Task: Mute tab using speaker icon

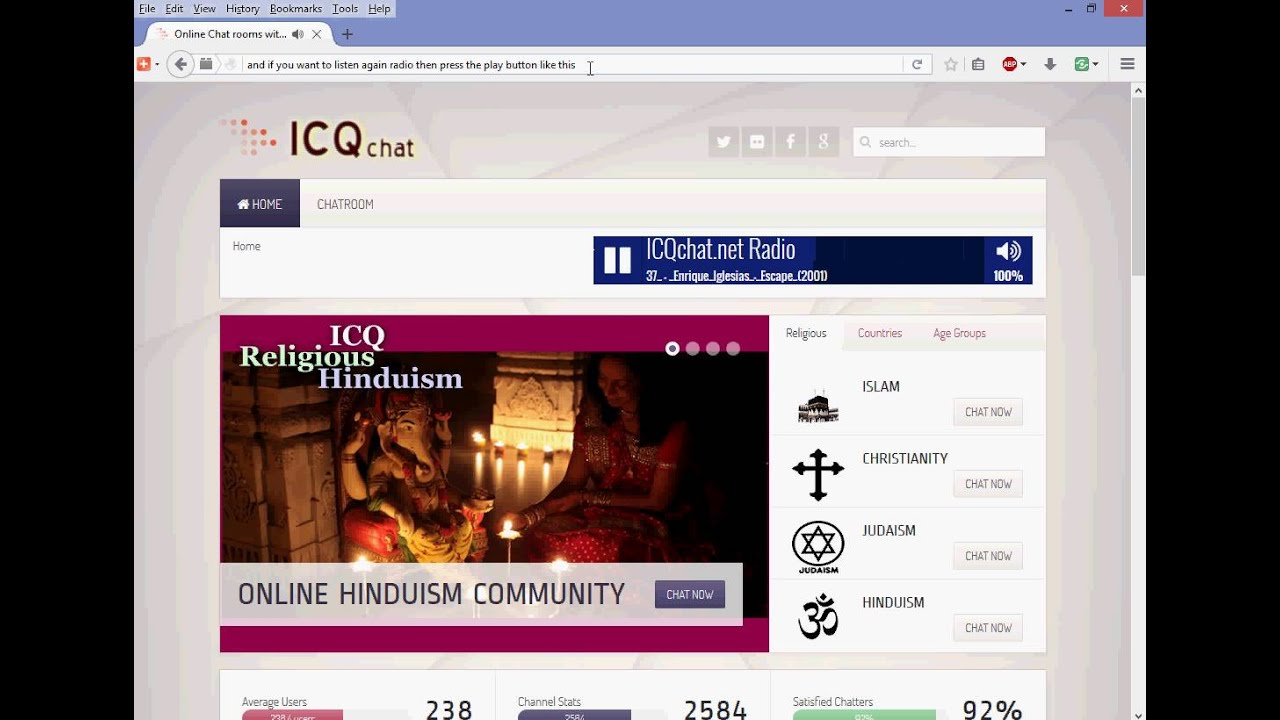Action: pyautogui.click(x=297, y=34)
